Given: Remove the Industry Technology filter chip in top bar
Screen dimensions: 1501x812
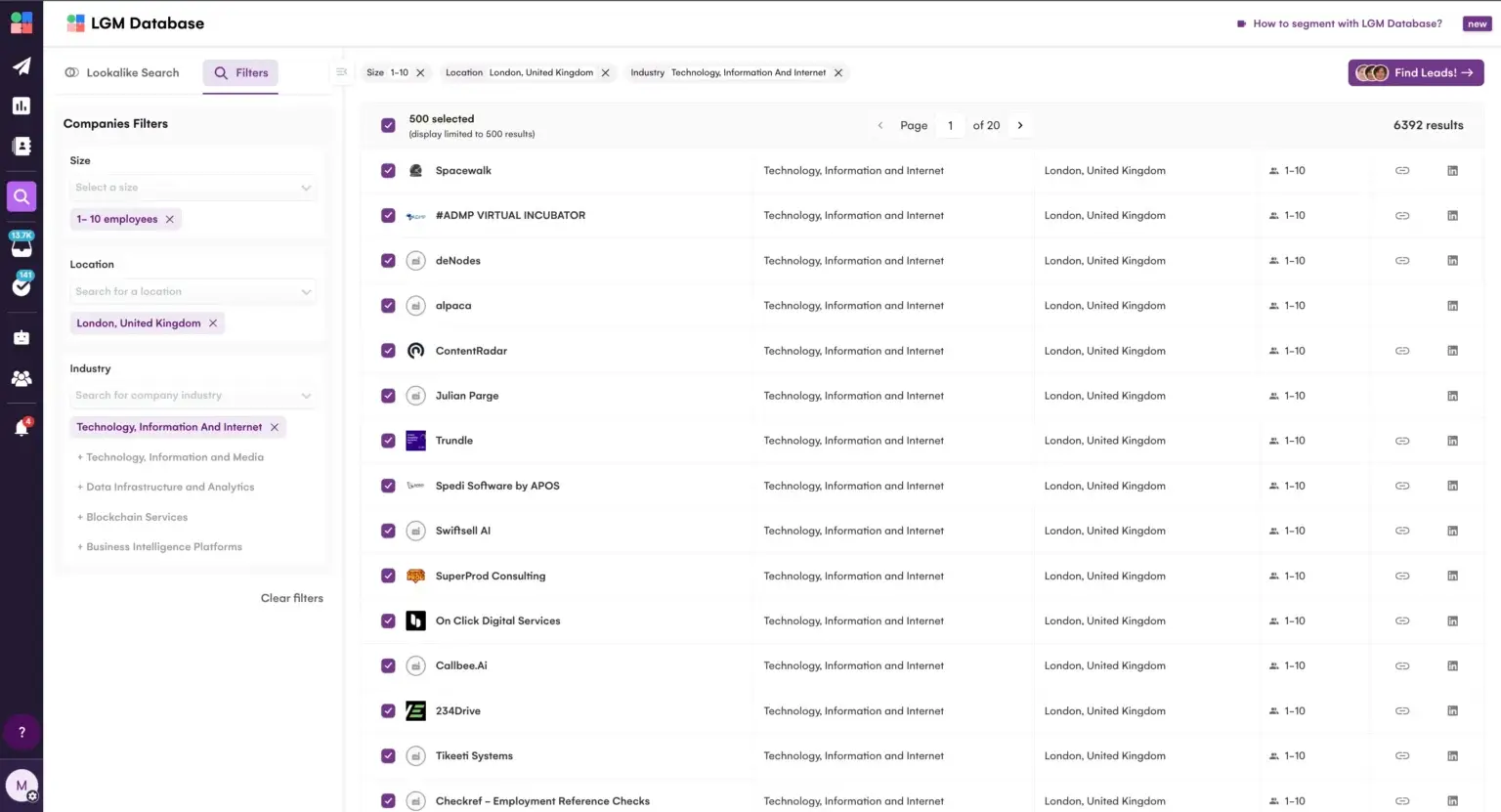Looking at the screenshot, I should tap(837, 73).
